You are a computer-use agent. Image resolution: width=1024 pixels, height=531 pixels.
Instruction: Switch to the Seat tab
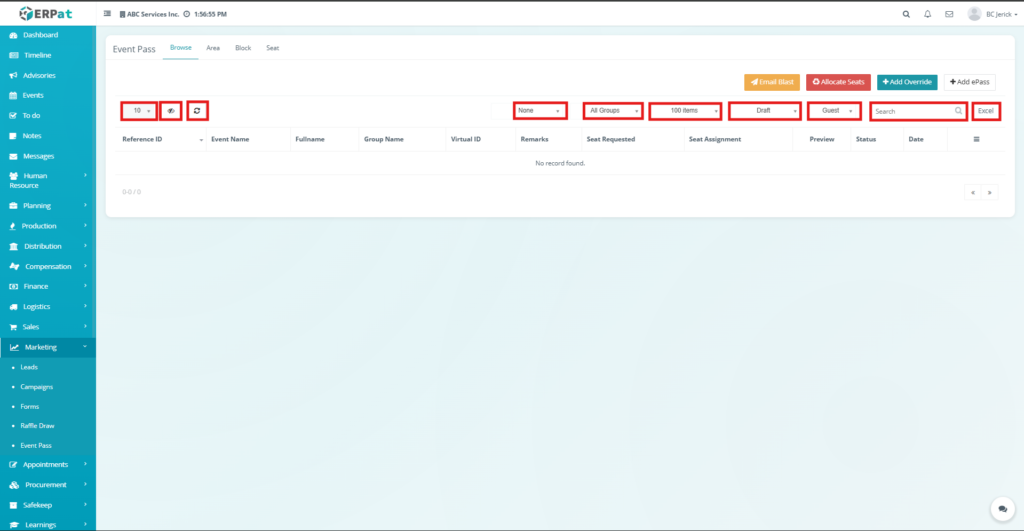click(272, 48)
